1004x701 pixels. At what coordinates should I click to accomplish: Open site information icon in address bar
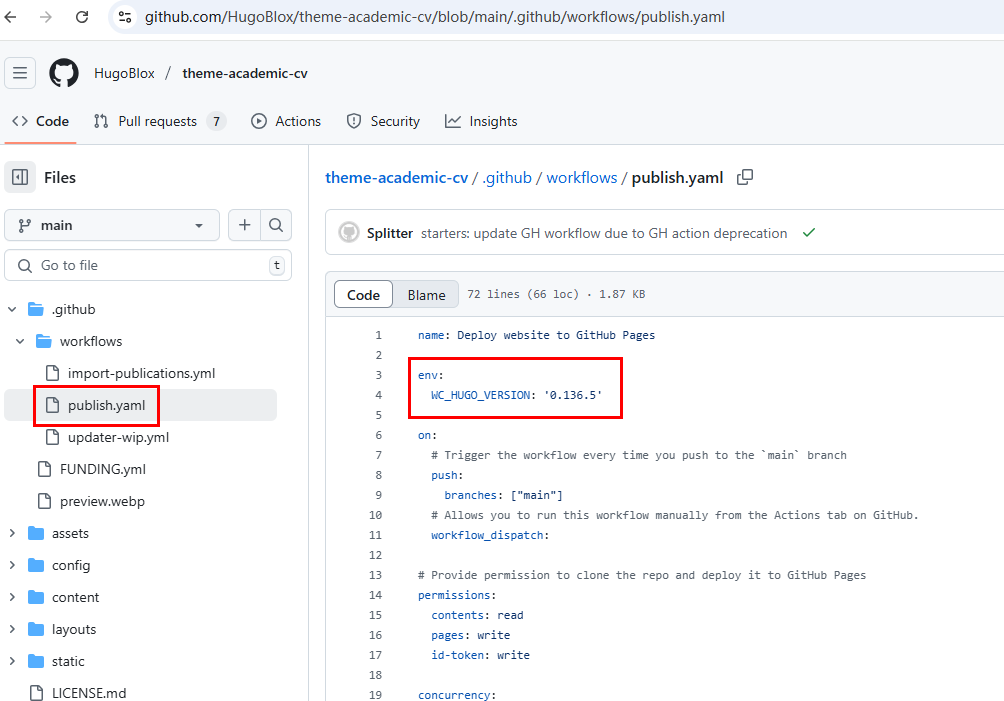point(125,17)
